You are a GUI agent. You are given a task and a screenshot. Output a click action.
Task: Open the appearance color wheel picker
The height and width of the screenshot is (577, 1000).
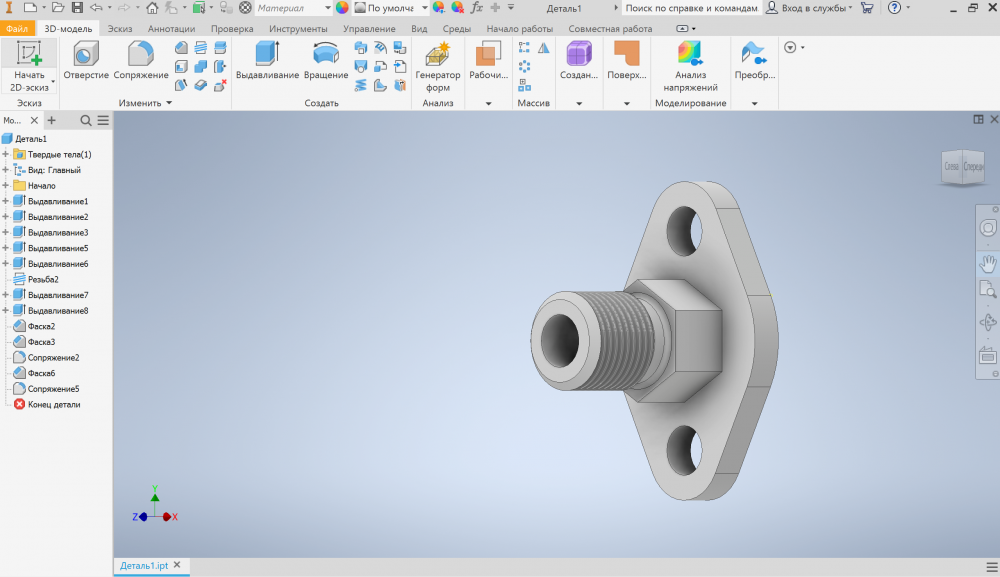pyautogui.click(x=343, y=8)
